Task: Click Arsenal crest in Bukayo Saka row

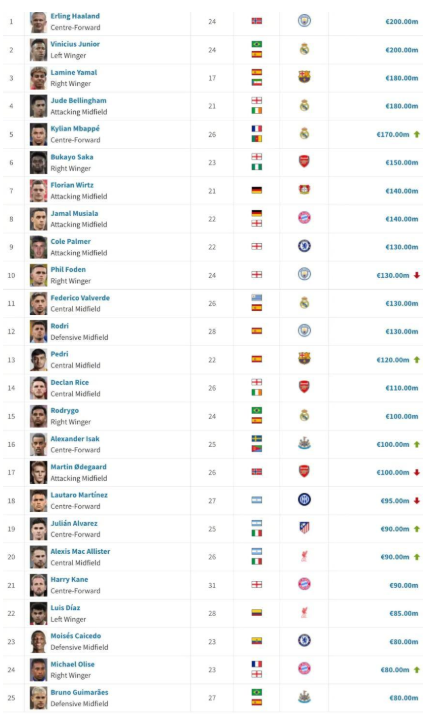Action: pyautogui.click(x=304, y=161)
